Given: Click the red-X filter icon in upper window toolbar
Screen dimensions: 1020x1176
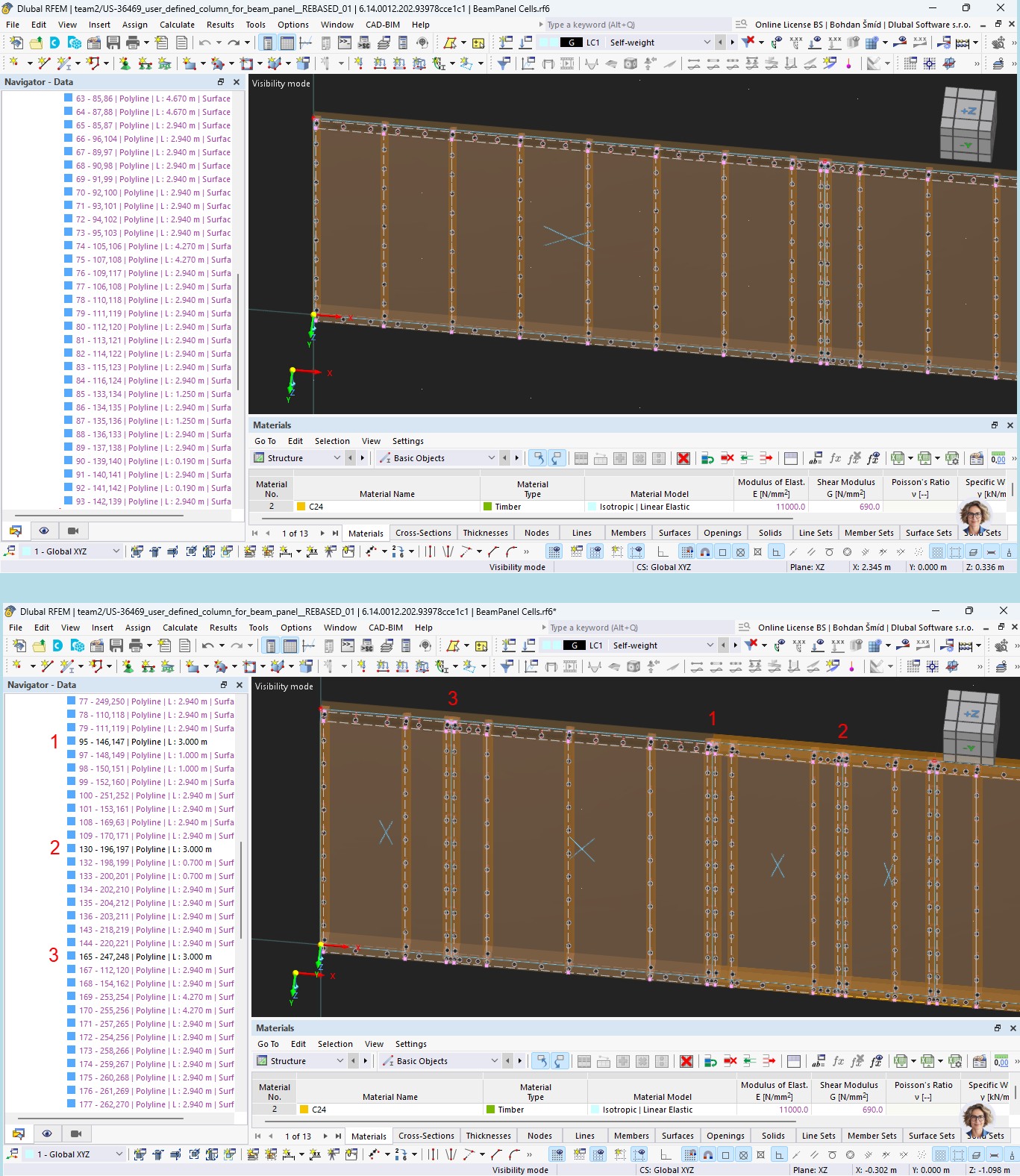Looking at the screenshot, I should coord(748,43).
